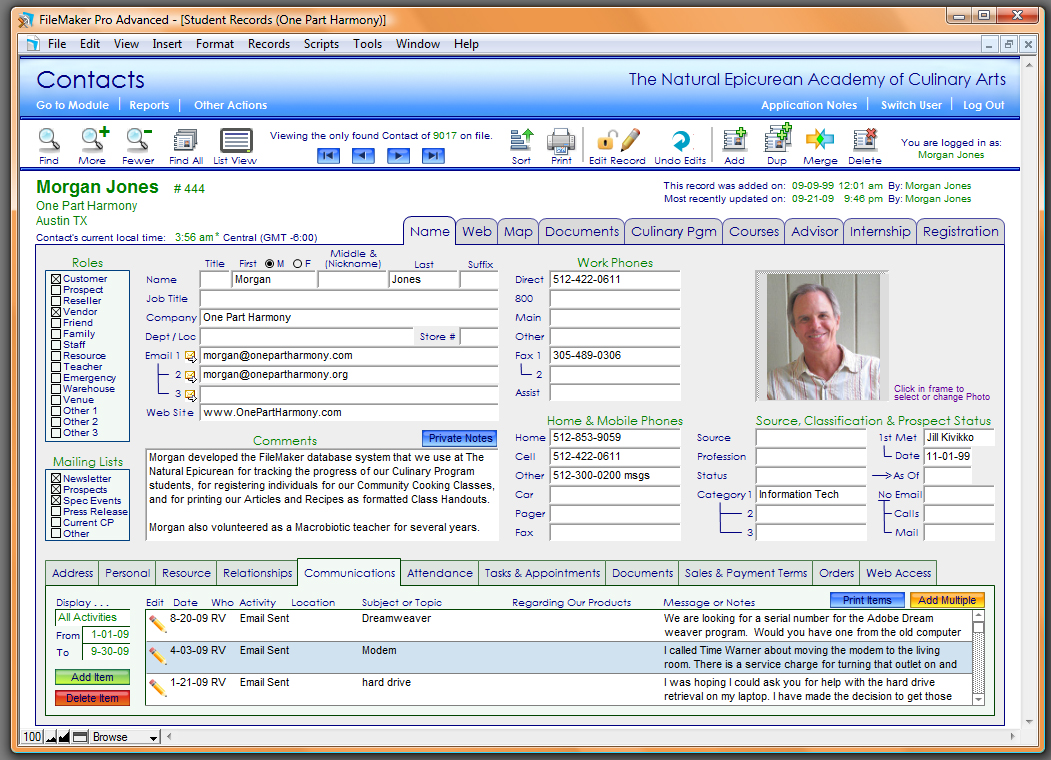Switch to the Relationships tab
1051x760 pixels.
coord(257,574)
